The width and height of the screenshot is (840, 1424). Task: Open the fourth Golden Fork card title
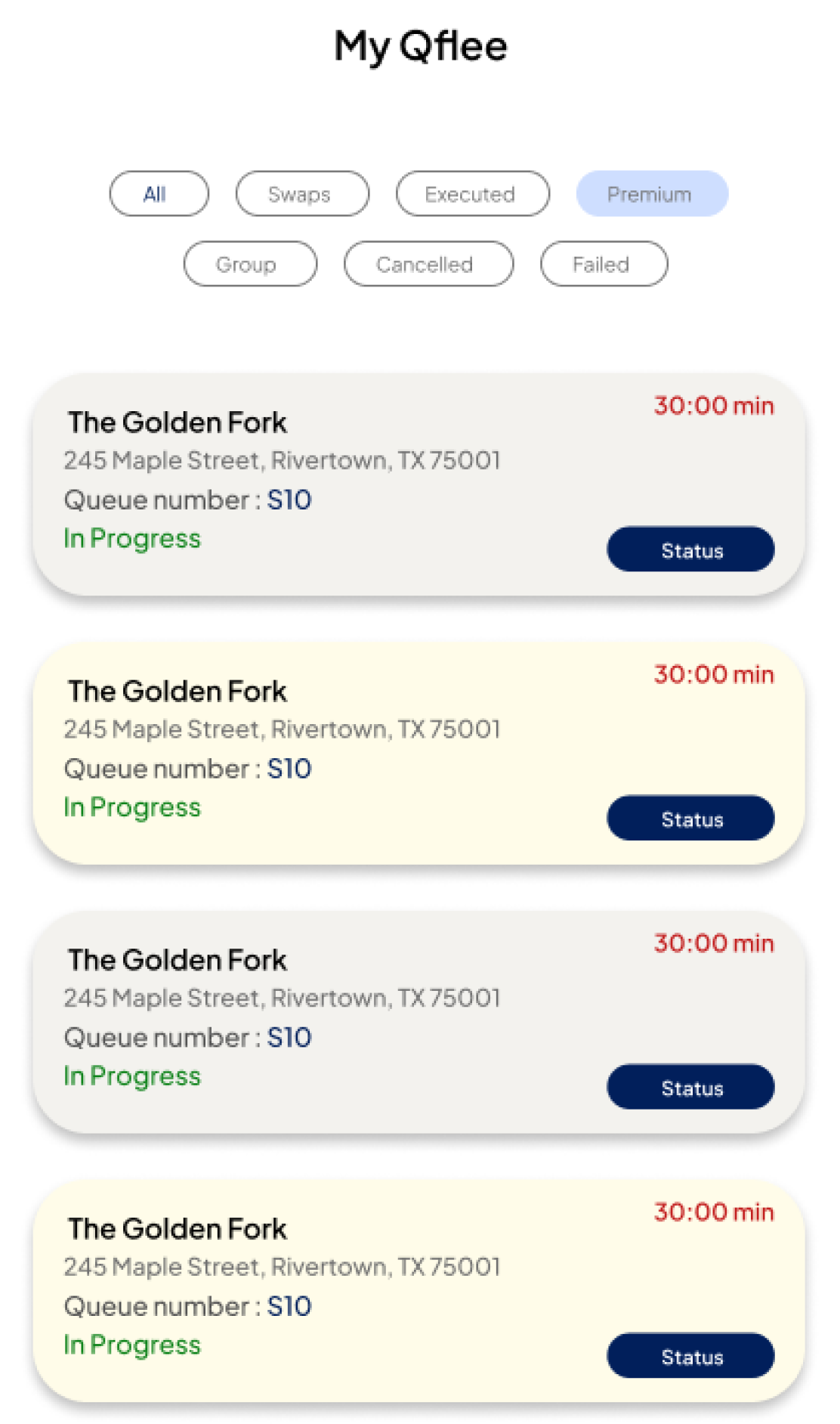click(x=178, y=1230)
